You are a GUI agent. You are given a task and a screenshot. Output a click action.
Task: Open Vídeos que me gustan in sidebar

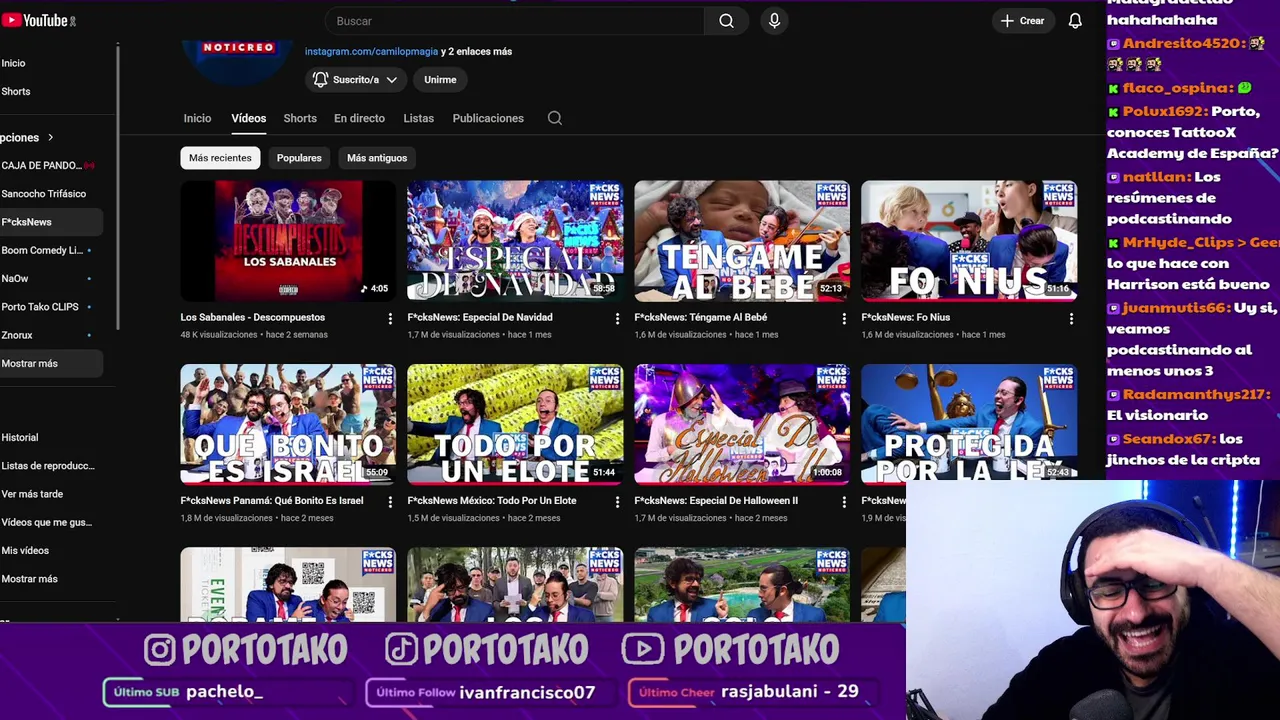pyautogui.click(x=47, y=522)
